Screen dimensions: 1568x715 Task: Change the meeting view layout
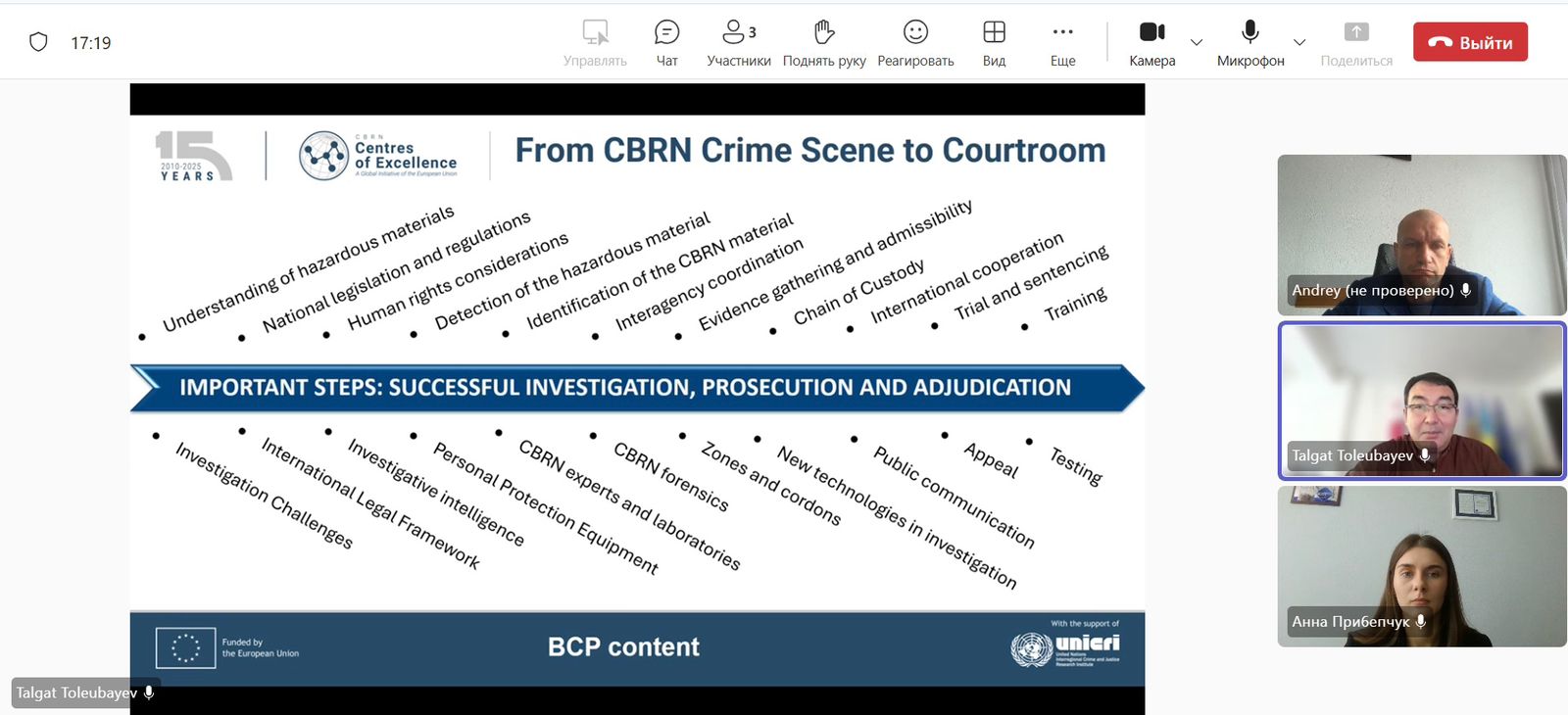point(994,33)
